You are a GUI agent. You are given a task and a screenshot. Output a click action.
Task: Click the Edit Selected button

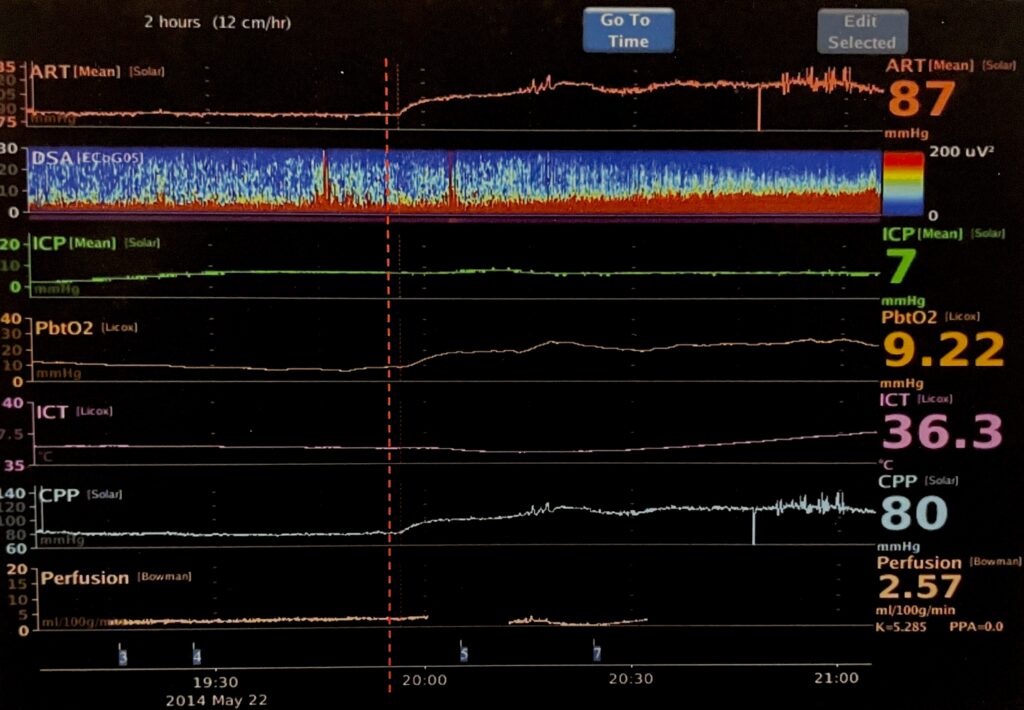coord(861,30)
